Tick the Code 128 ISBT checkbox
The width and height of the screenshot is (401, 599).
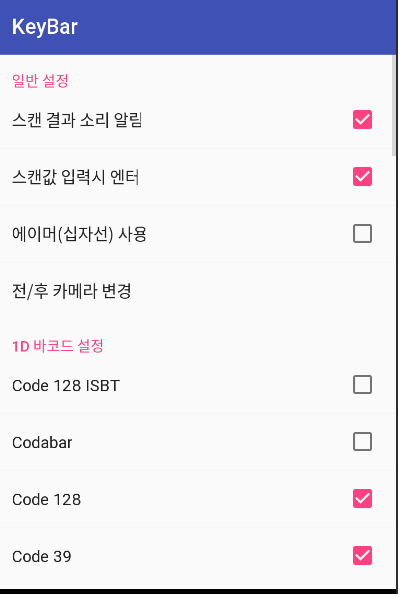coord(362,385)
